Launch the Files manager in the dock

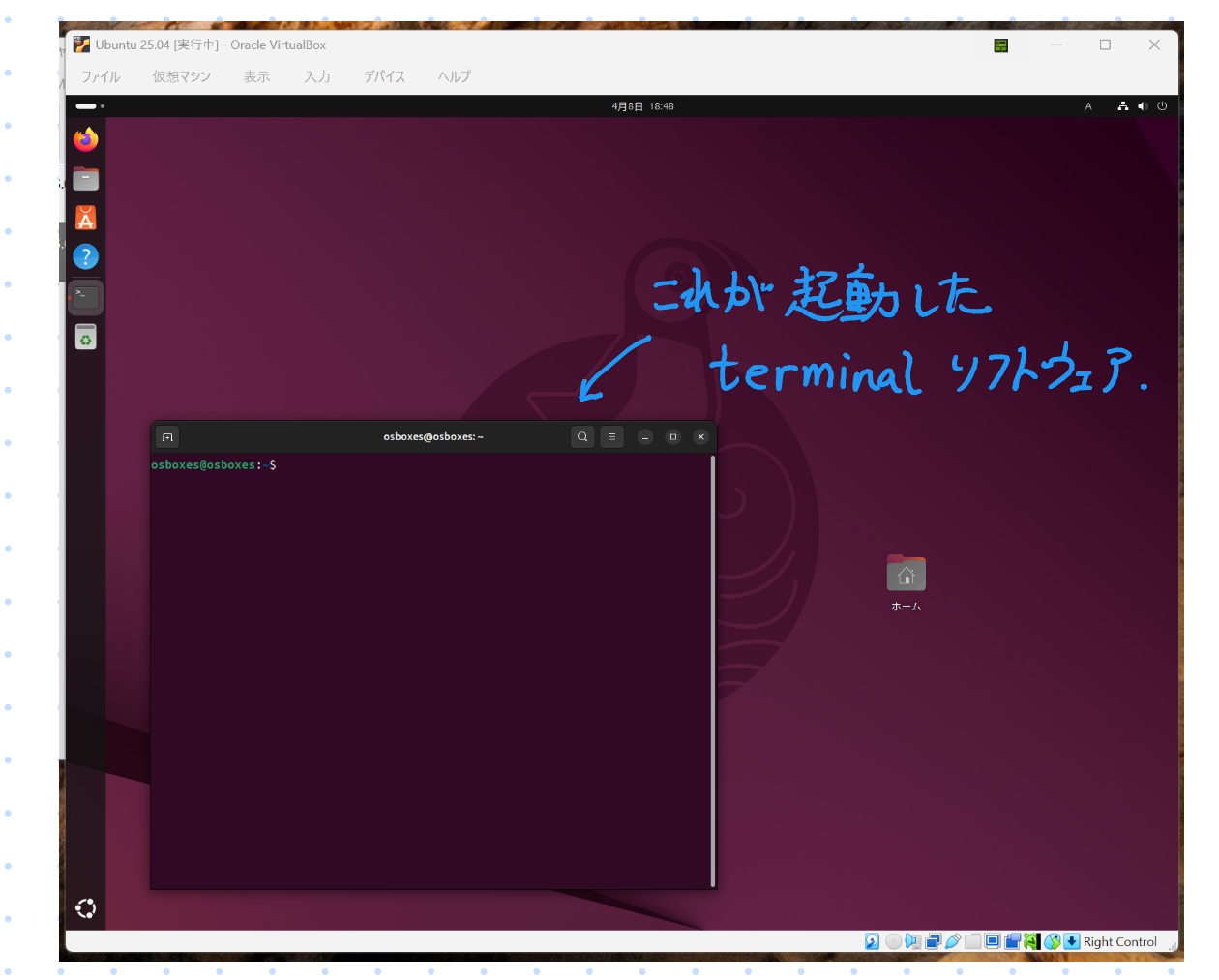tap(86, 179)
